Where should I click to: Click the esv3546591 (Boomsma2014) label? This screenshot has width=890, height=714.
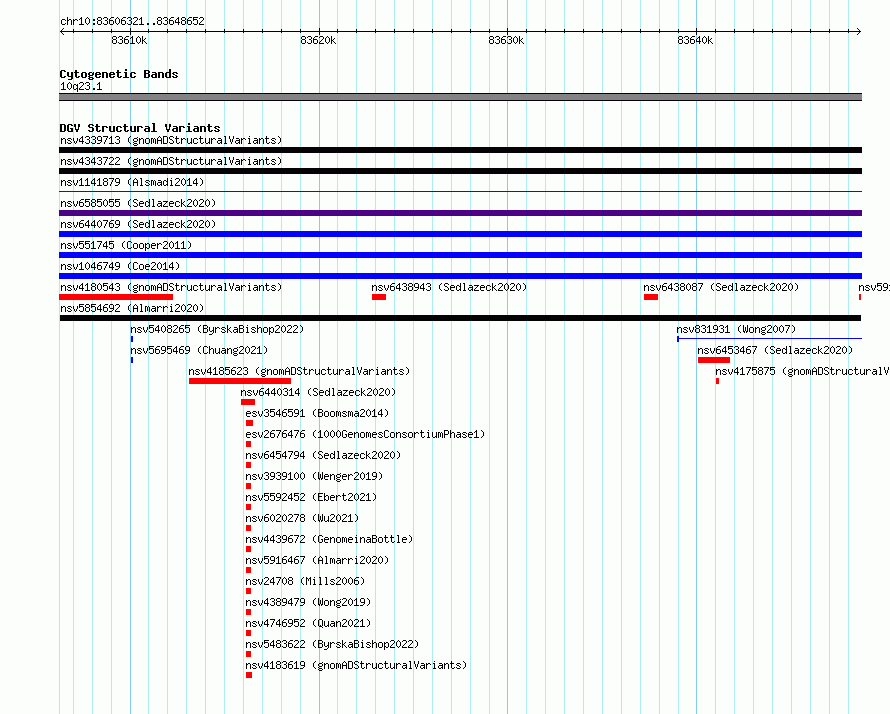click(317, 413)
